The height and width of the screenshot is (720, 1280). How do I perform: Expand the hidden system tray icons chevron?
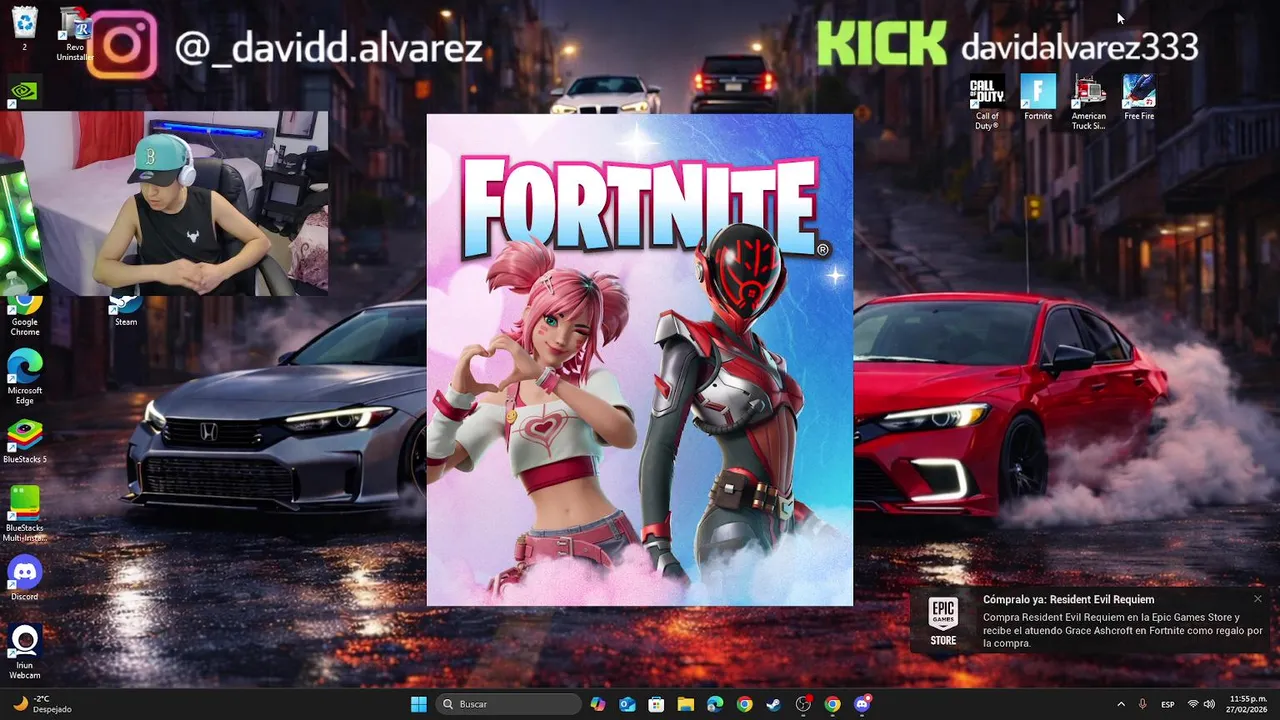1120,704
